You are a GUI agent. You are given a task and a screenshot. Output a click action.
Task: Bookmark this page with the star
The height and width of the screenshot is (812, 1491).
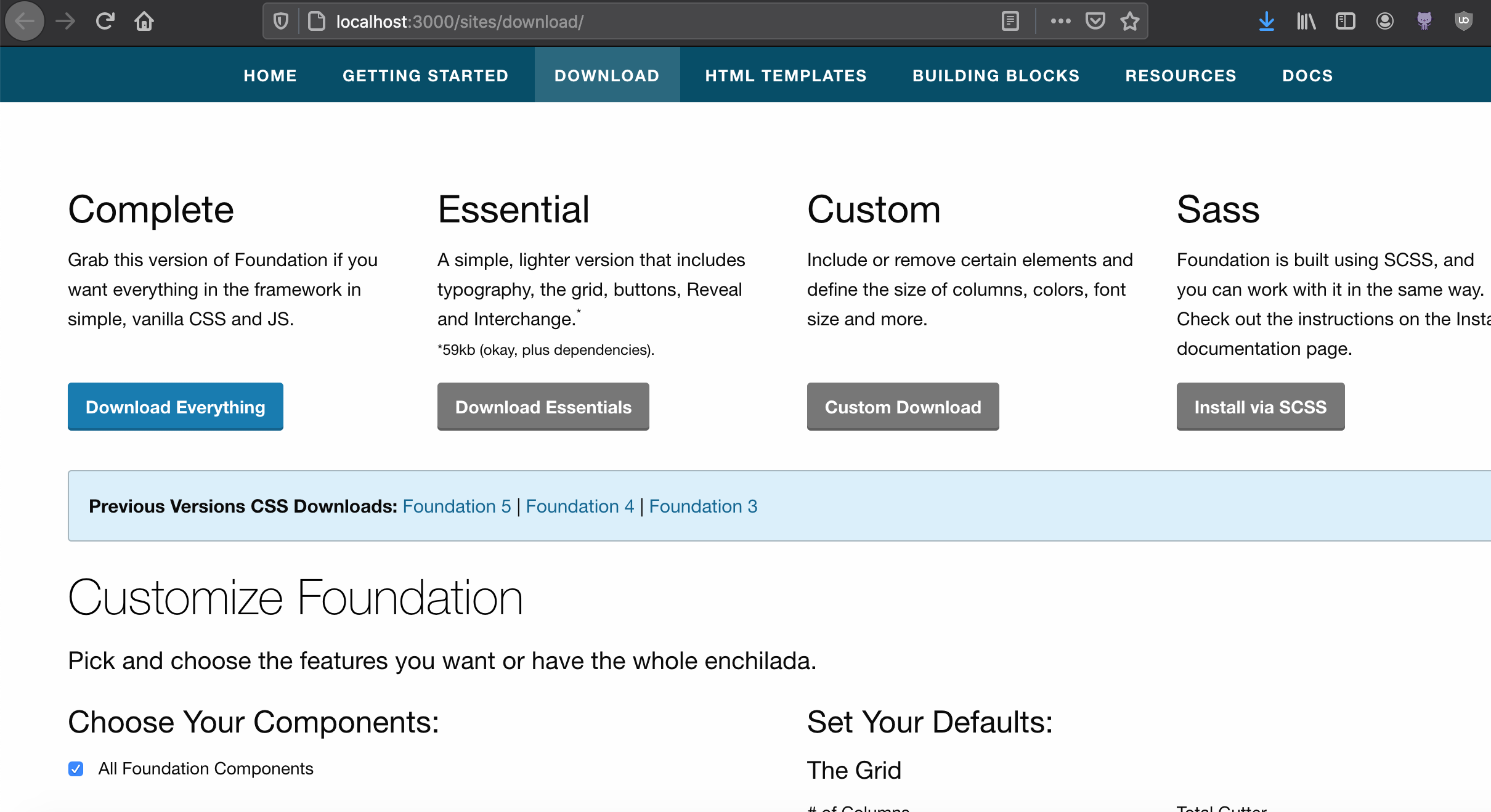pos(1130,21)
